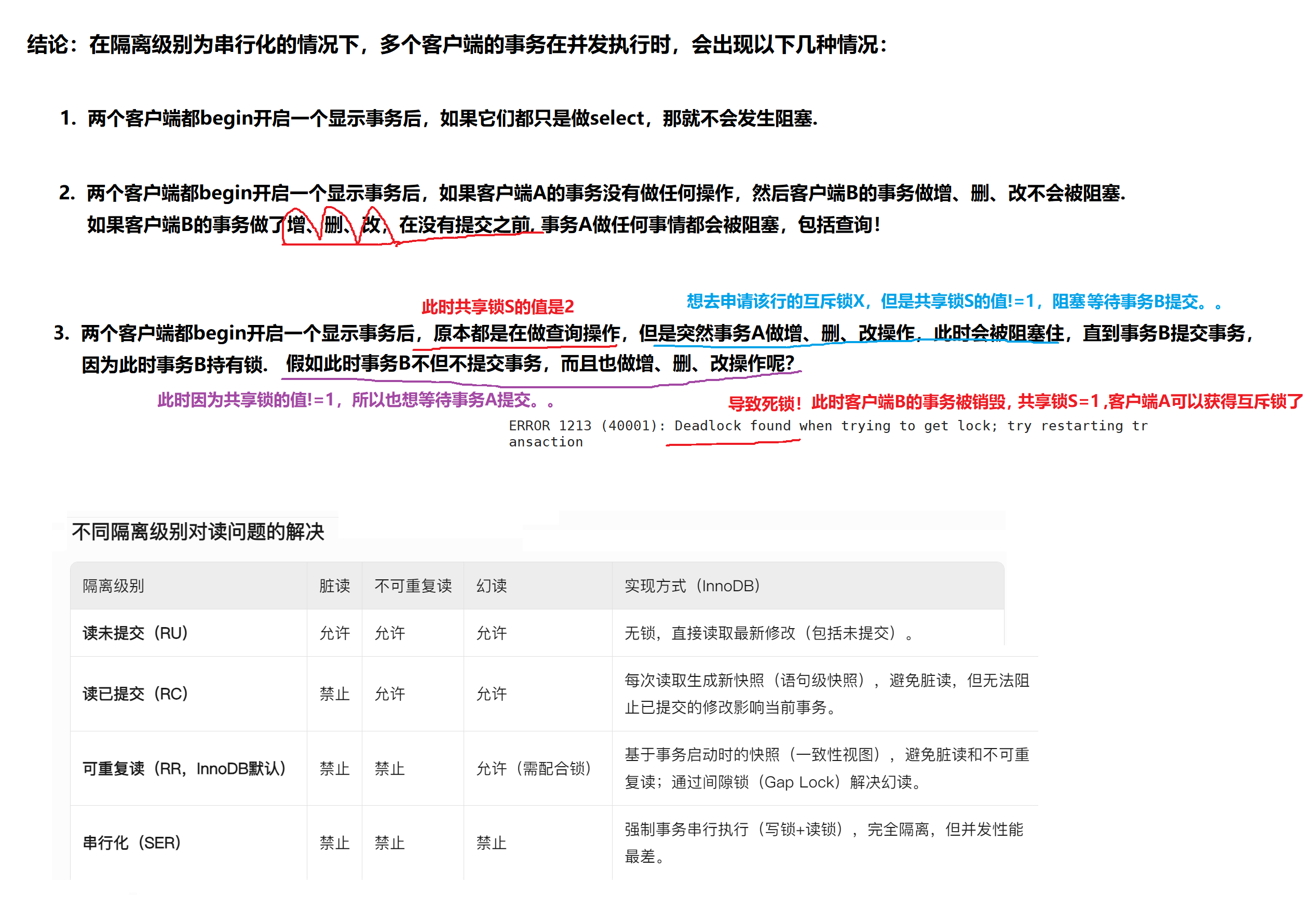The width and height of the screenshot is (1316, 897).
Task: Click the 不可重复读 column header
Action: point(413,587)
